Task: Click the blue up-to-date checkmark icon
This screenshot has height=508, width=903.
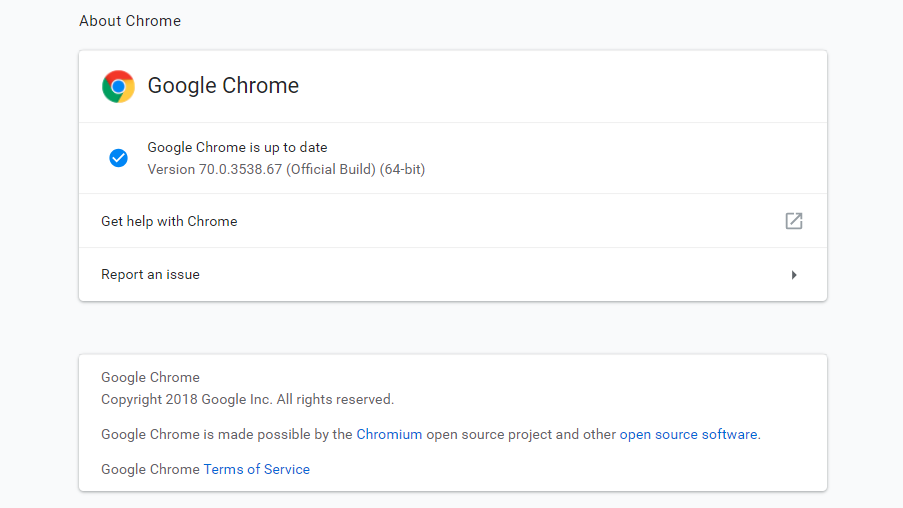Action: [119, 158]
